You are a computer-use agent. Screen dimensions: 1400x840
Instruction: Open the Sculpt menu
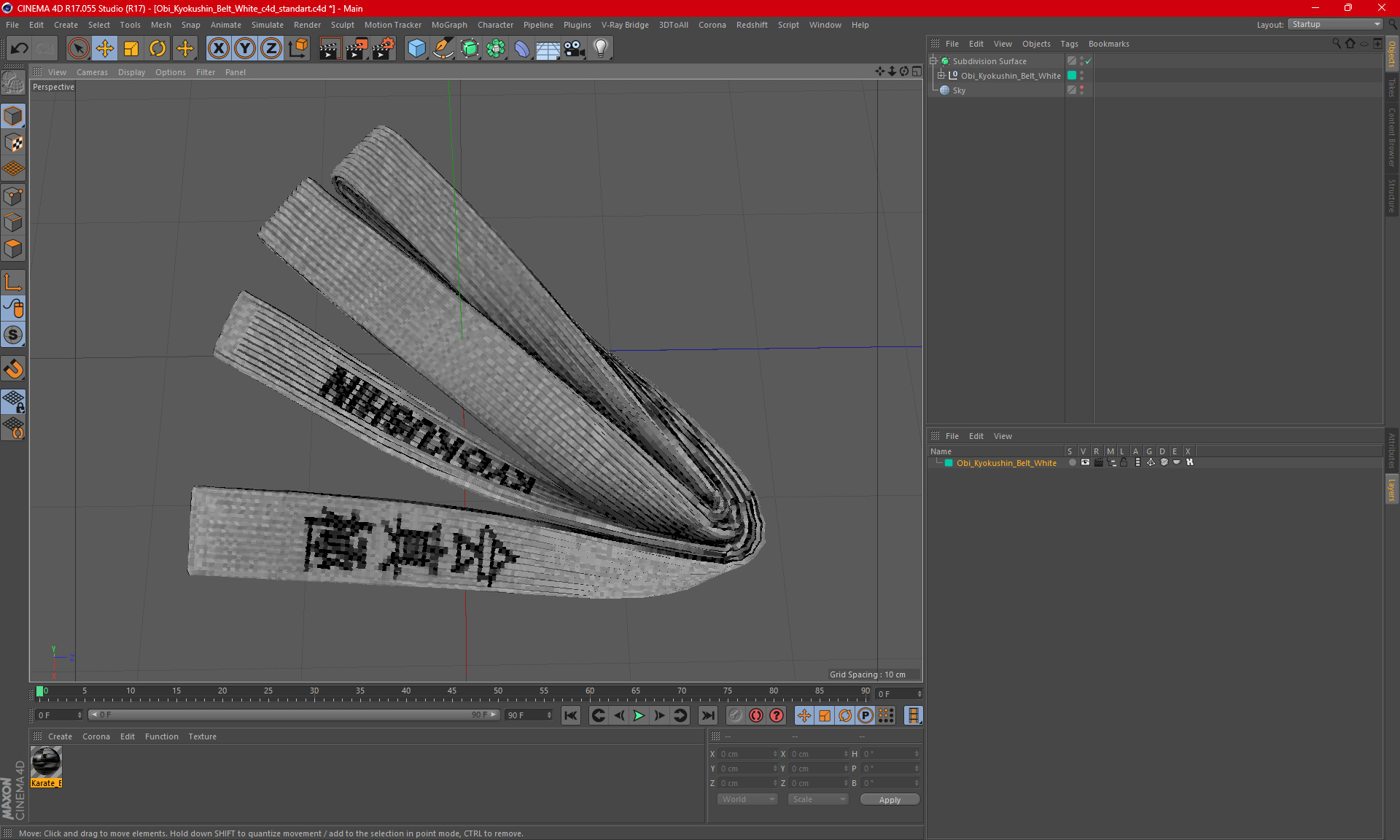(342, 25)
